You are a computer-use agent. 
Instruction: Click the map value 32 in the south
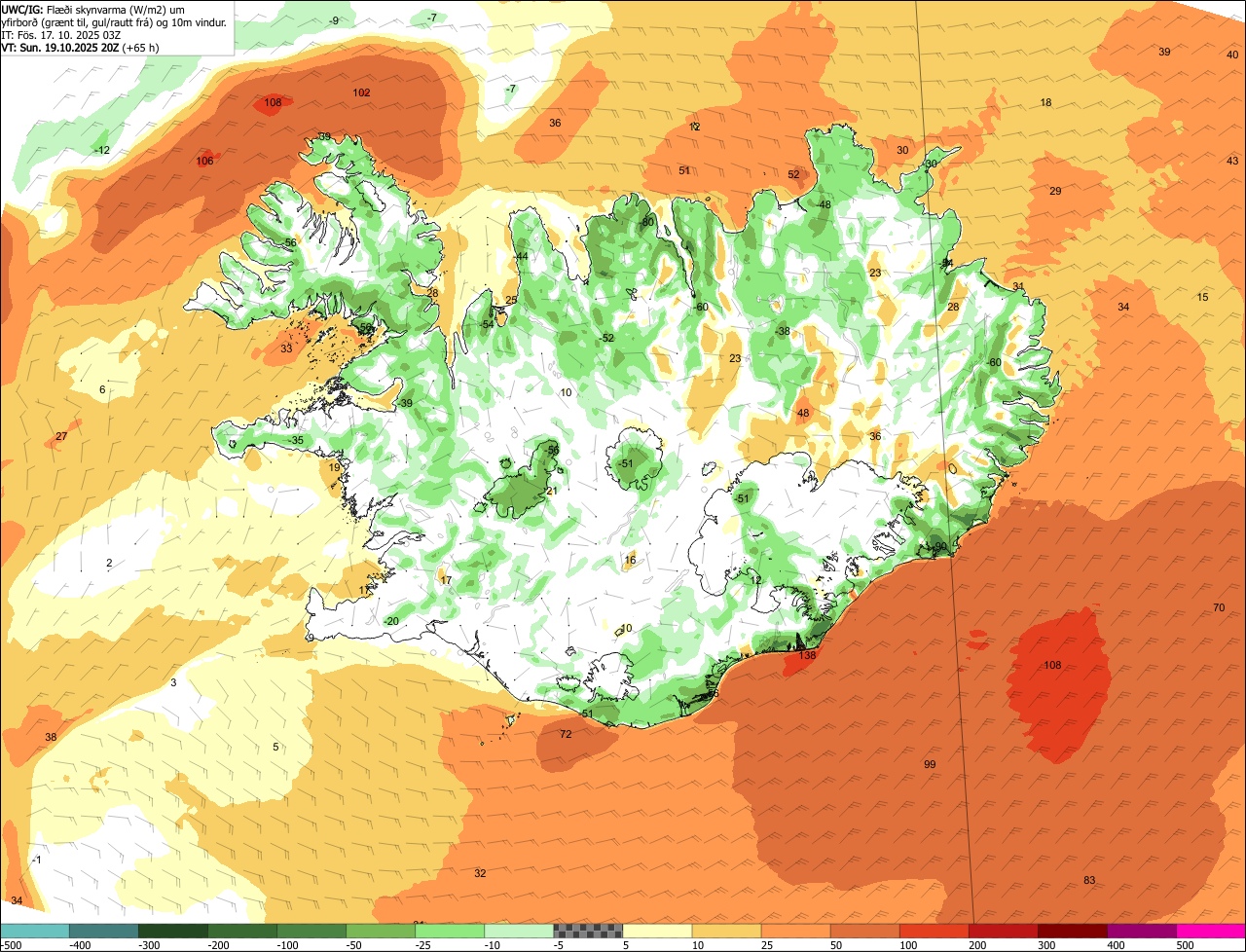(480, 873)
